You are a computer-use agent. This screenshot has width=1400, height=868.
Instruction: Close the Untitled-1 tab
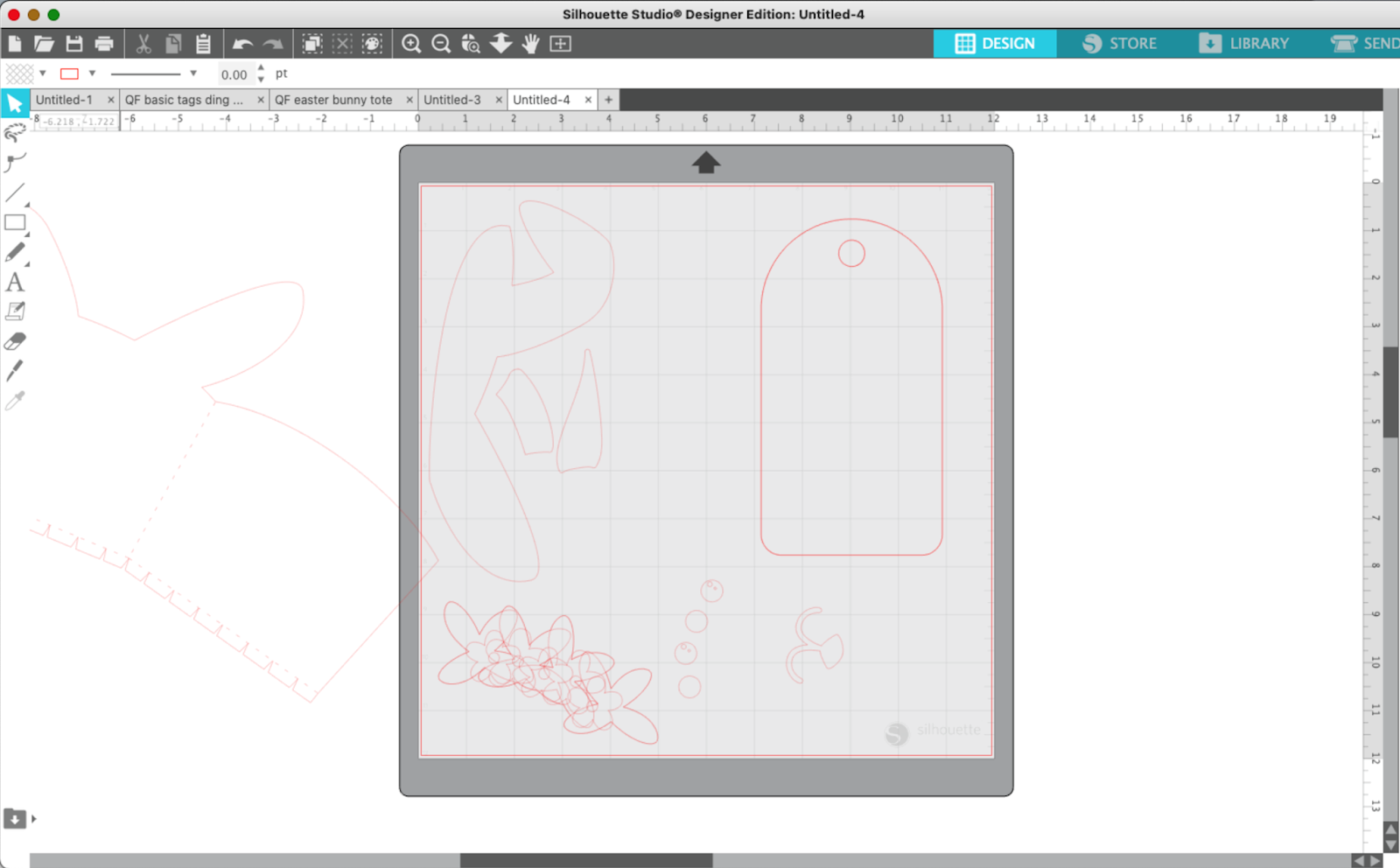tap(111, 100)
